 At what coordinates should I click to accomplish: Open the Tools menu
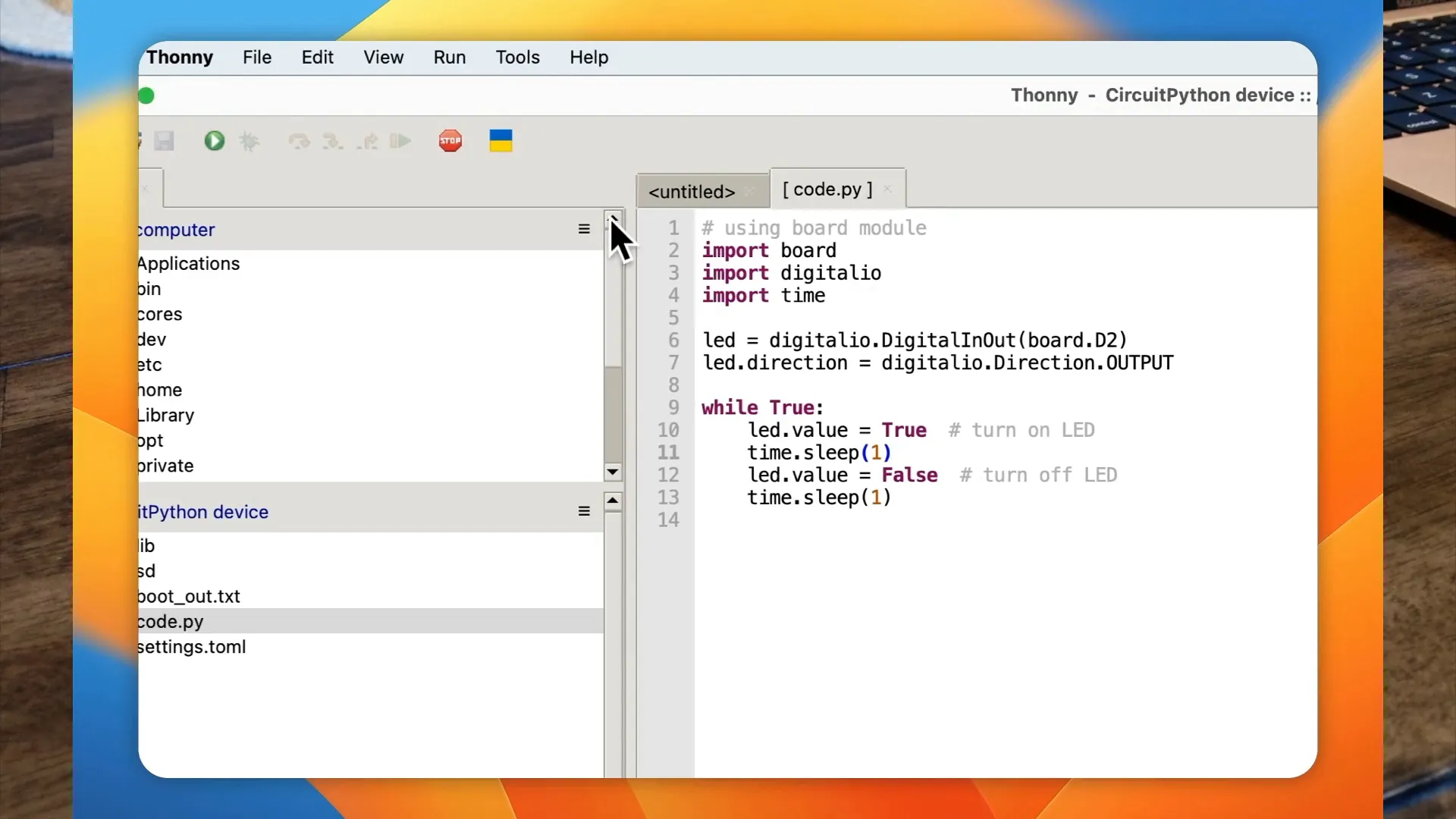click(518, 58)
